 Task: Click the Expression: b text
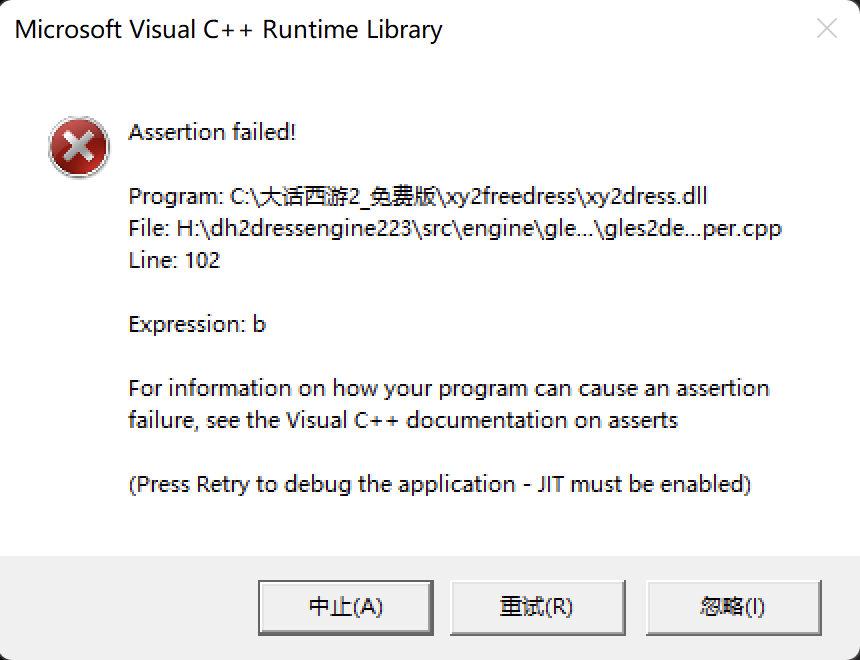[197, 324]
